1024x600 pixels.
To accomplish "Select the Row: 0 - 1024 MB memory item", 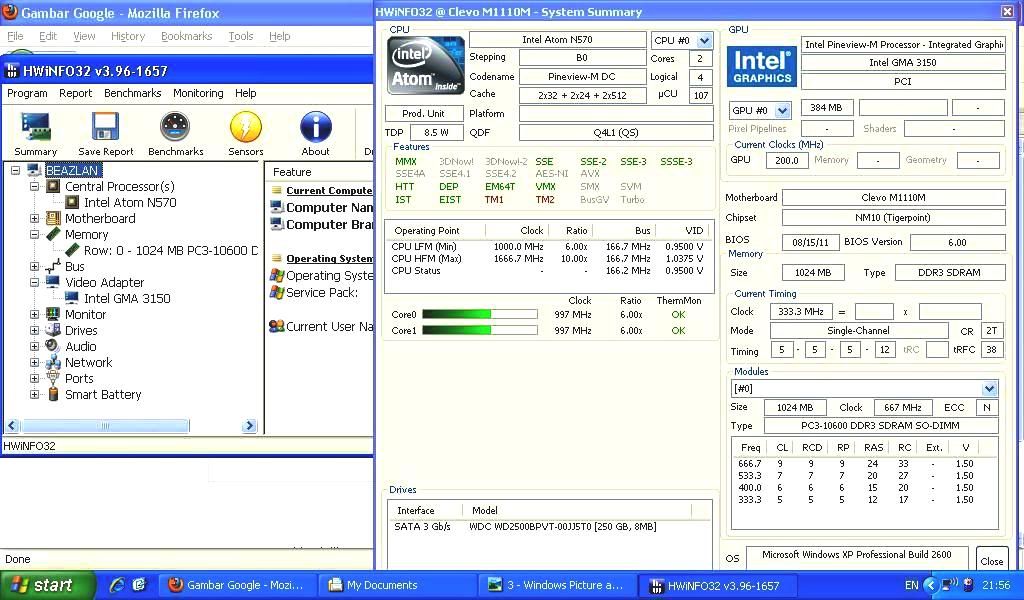I will (x=170, y=251).
